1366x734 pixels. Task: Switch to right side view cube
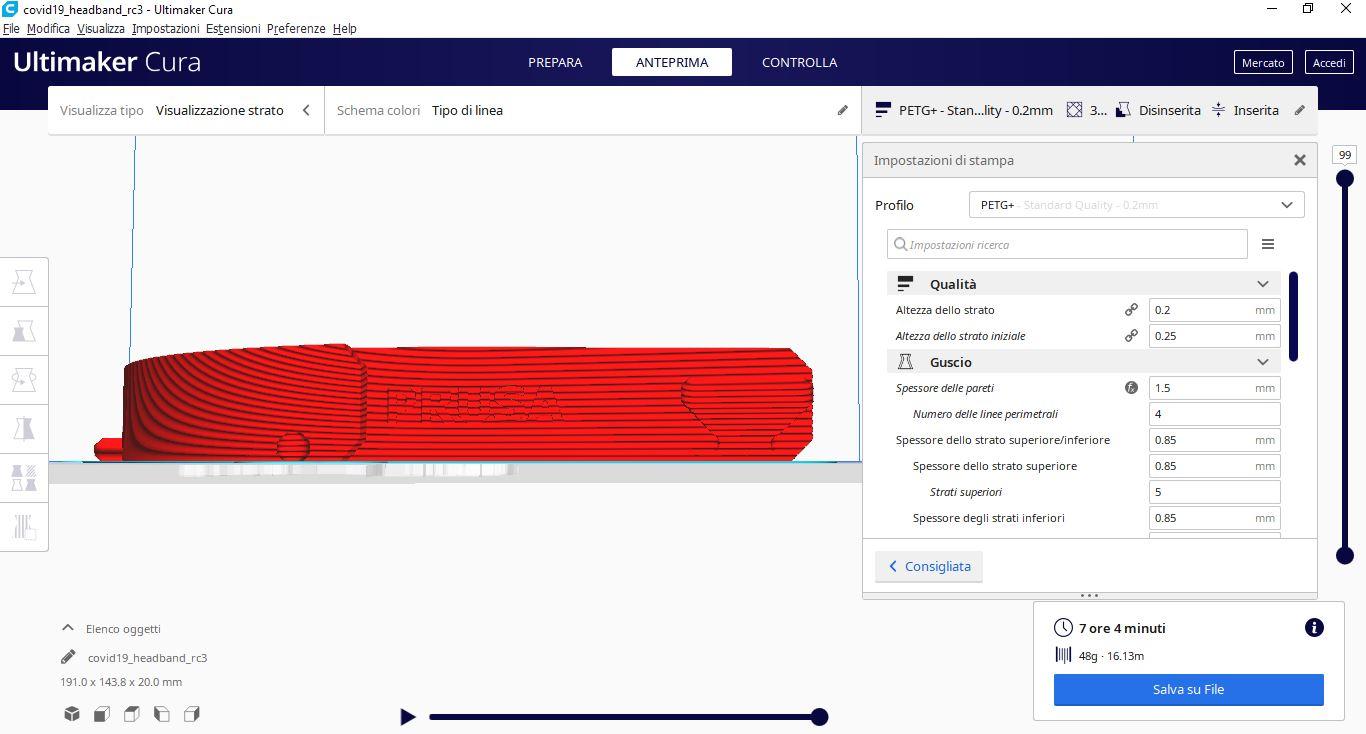(x=192, y=713)
